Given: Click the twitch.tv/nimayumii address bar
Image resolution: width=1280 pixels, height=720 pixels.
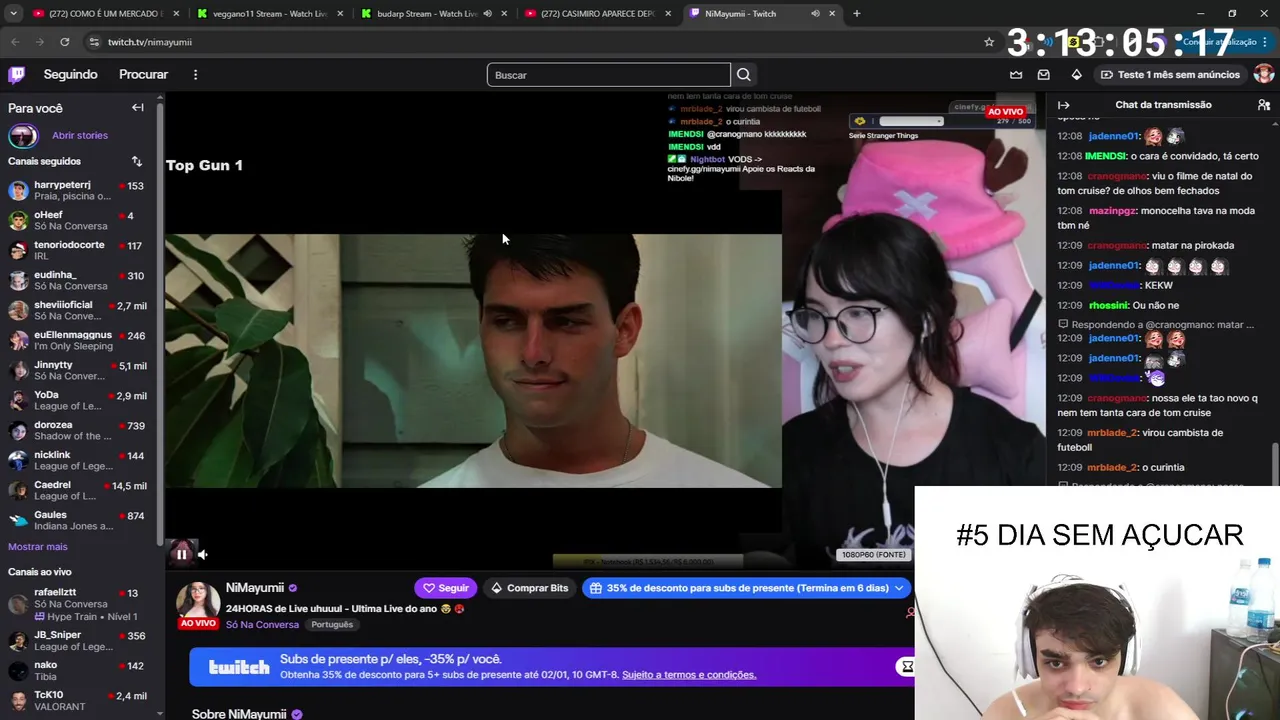Looking at the screenshot, I should [x=149, y=42].
